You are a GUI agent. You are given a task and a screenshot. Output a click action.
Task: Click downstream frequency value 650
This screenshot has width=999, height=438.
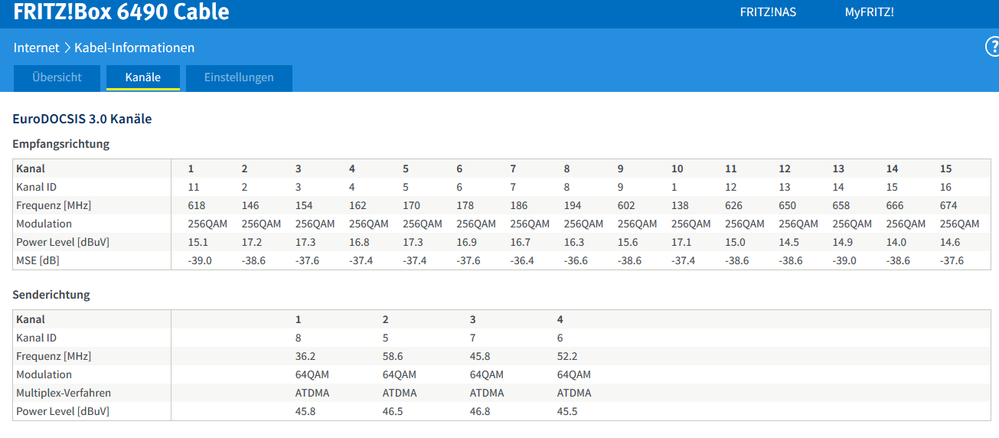(x=787, y=205)
